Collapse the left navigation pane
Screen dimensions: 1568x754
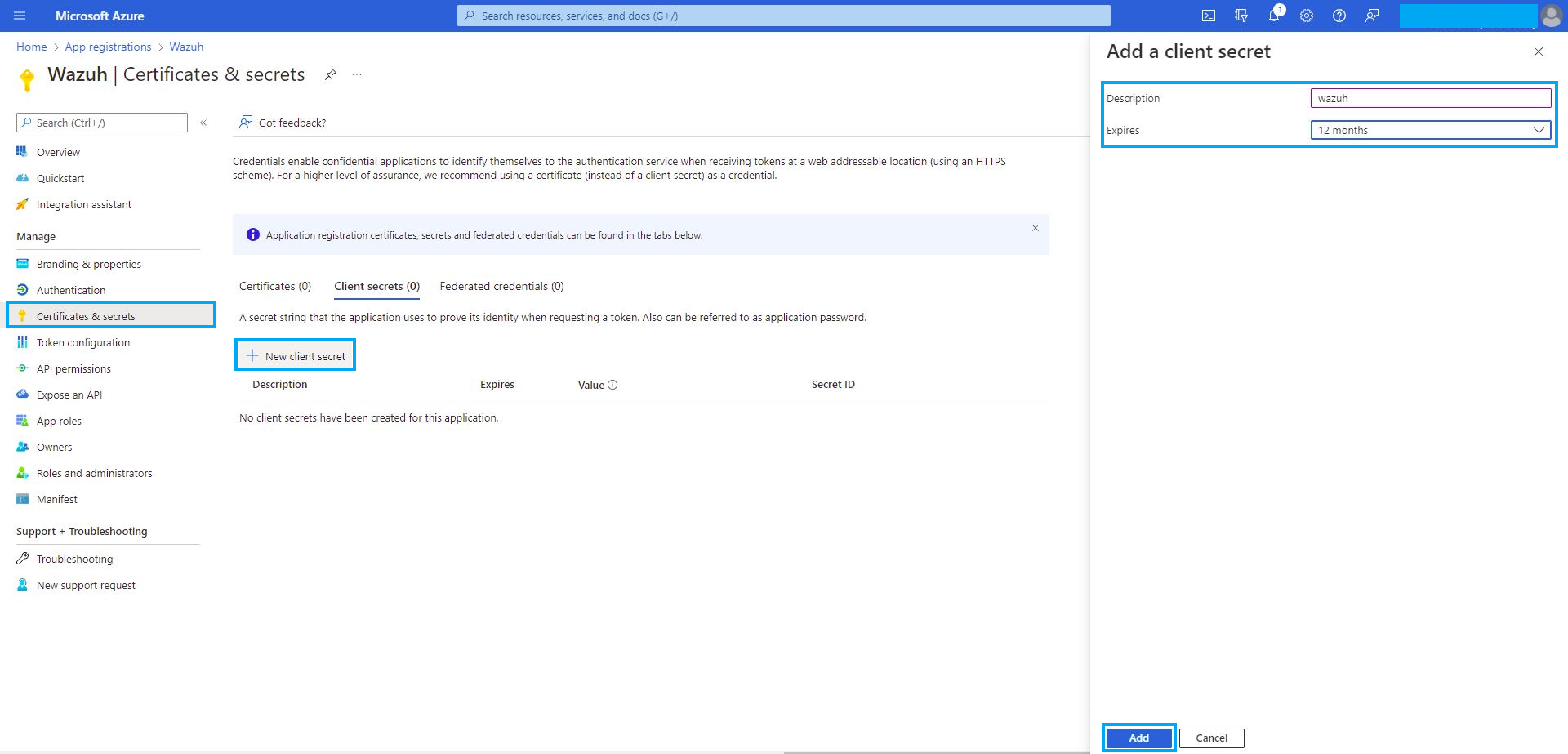pyautogui.click(x=204, y=123)
